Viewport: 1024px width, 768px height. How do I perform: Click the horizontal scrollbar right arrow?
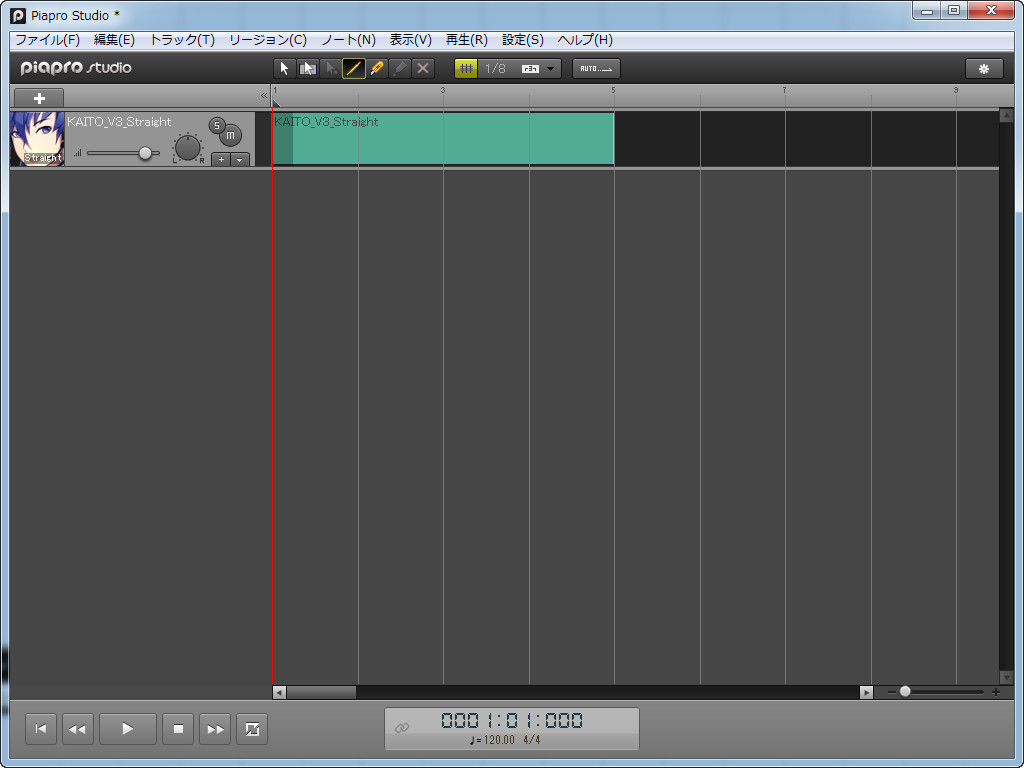(866, 692)
